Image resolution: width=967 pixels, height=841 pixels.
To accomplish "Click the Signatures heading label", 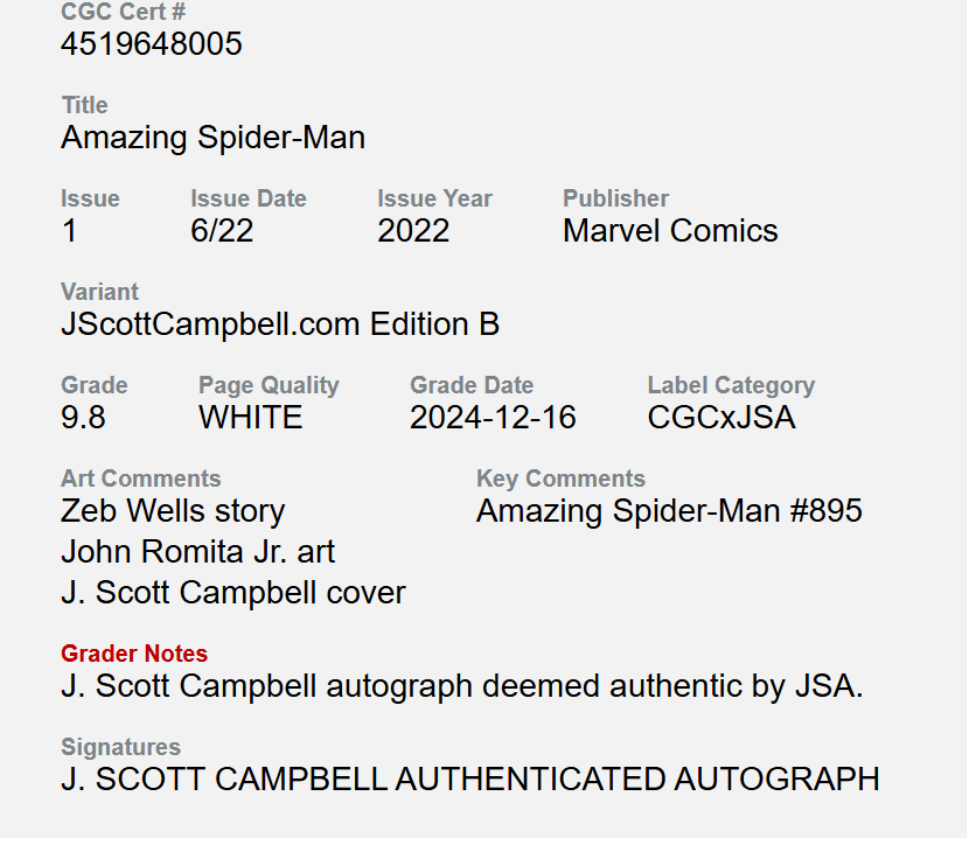I will (121, 747).
